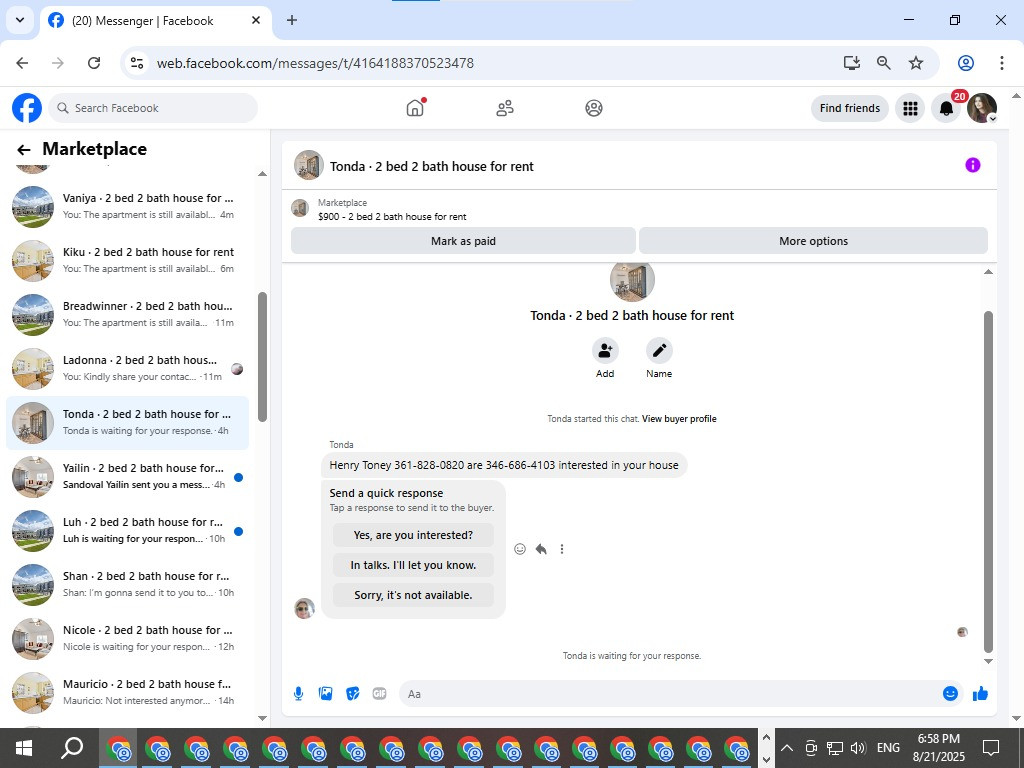Viewport: 1024px width, 768px height.
Task: Send a thumbs up like
Action: (980, 694)
